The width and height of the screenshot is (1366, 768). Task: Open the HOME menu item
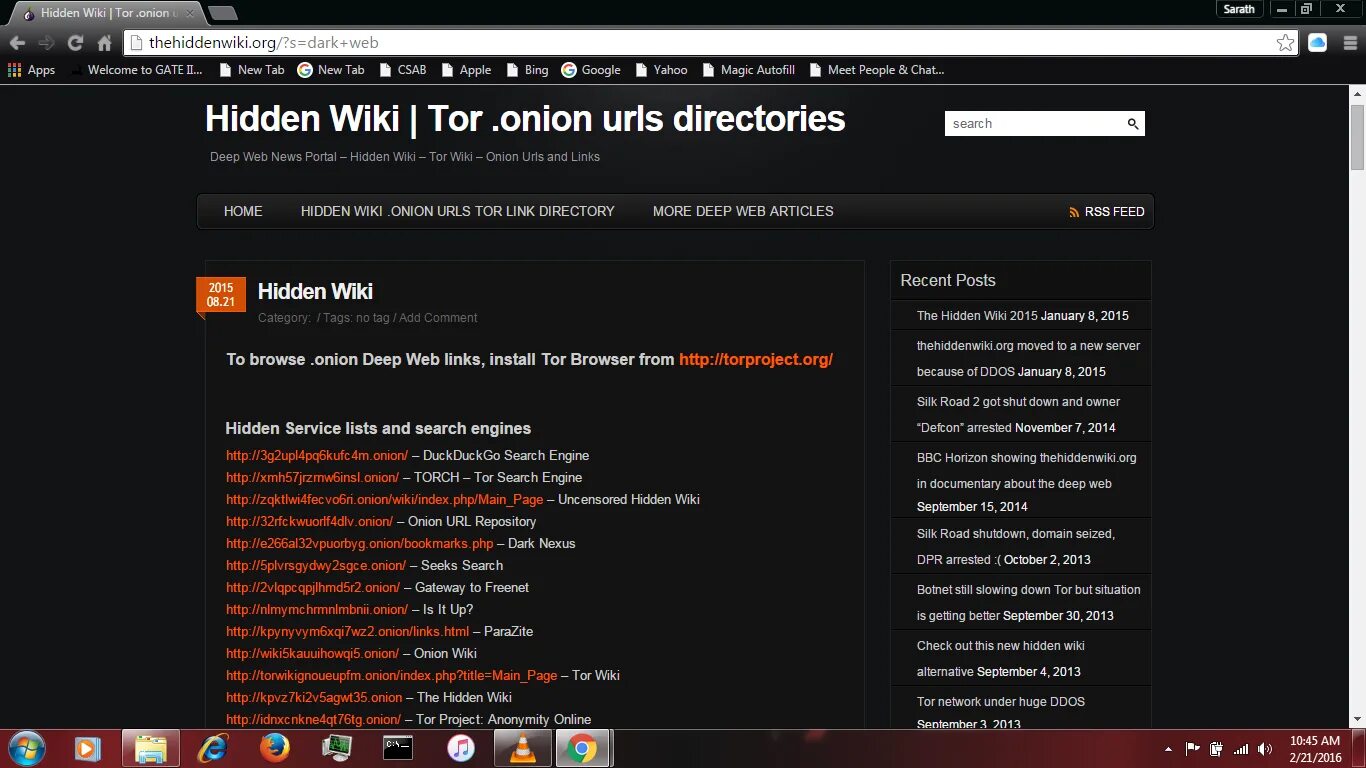243,211
